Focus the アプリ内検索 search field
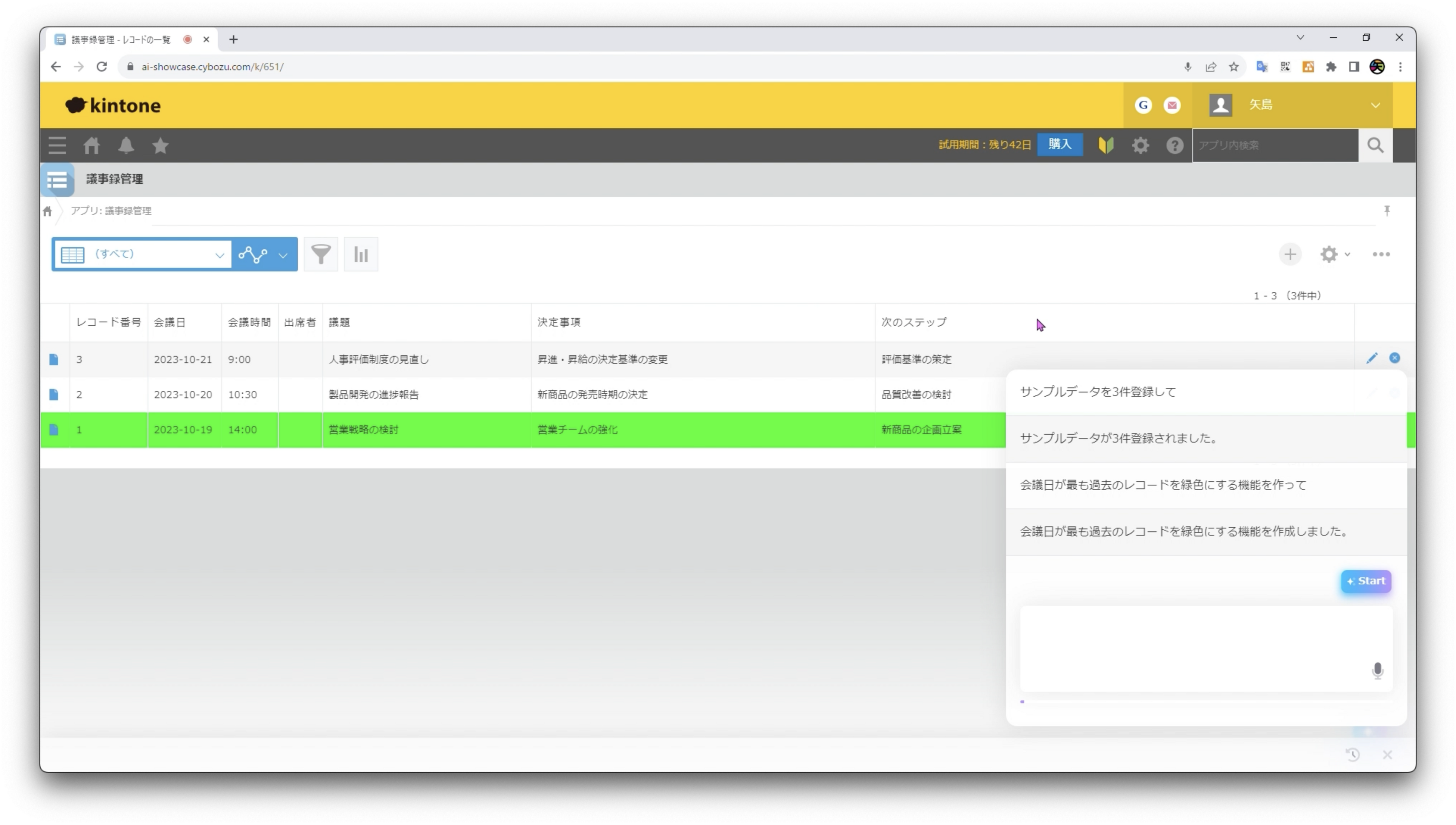The height and width of the screenshot is (825, 1456). (1275, 146)
